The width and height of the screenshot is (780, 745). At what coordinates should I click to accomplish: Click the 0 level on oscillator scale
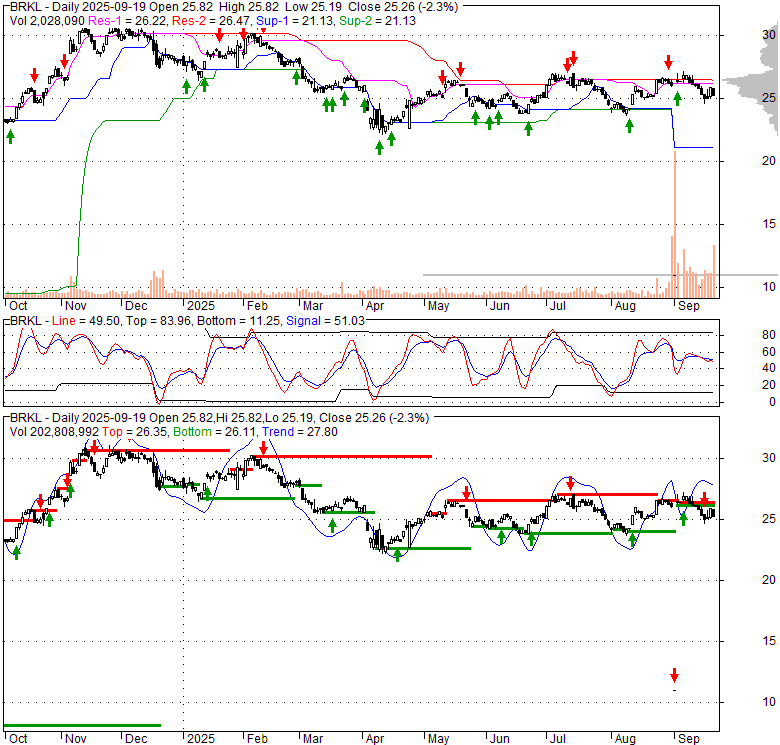click(772, 401)
